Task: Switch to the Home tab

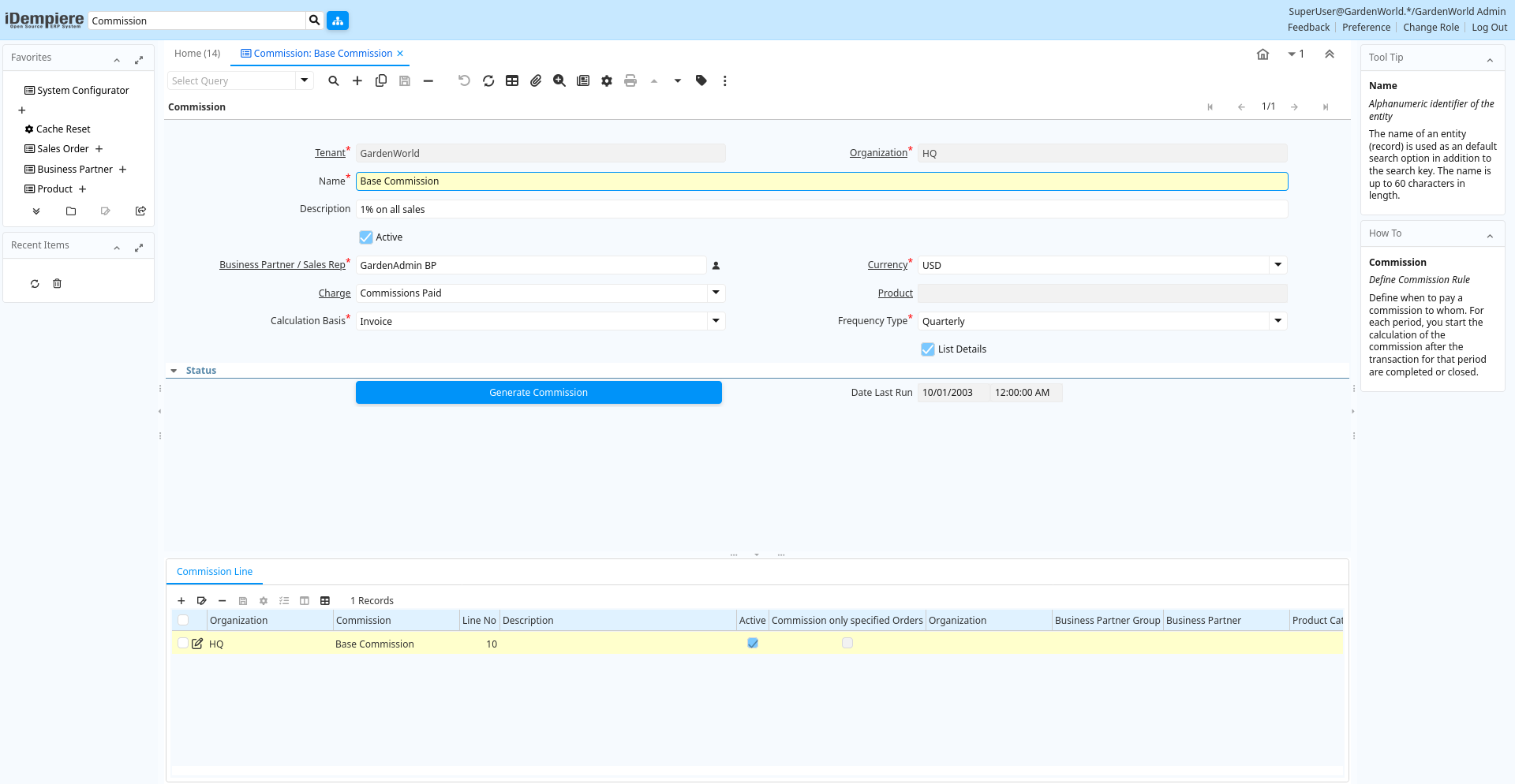Action: [197, 54]
